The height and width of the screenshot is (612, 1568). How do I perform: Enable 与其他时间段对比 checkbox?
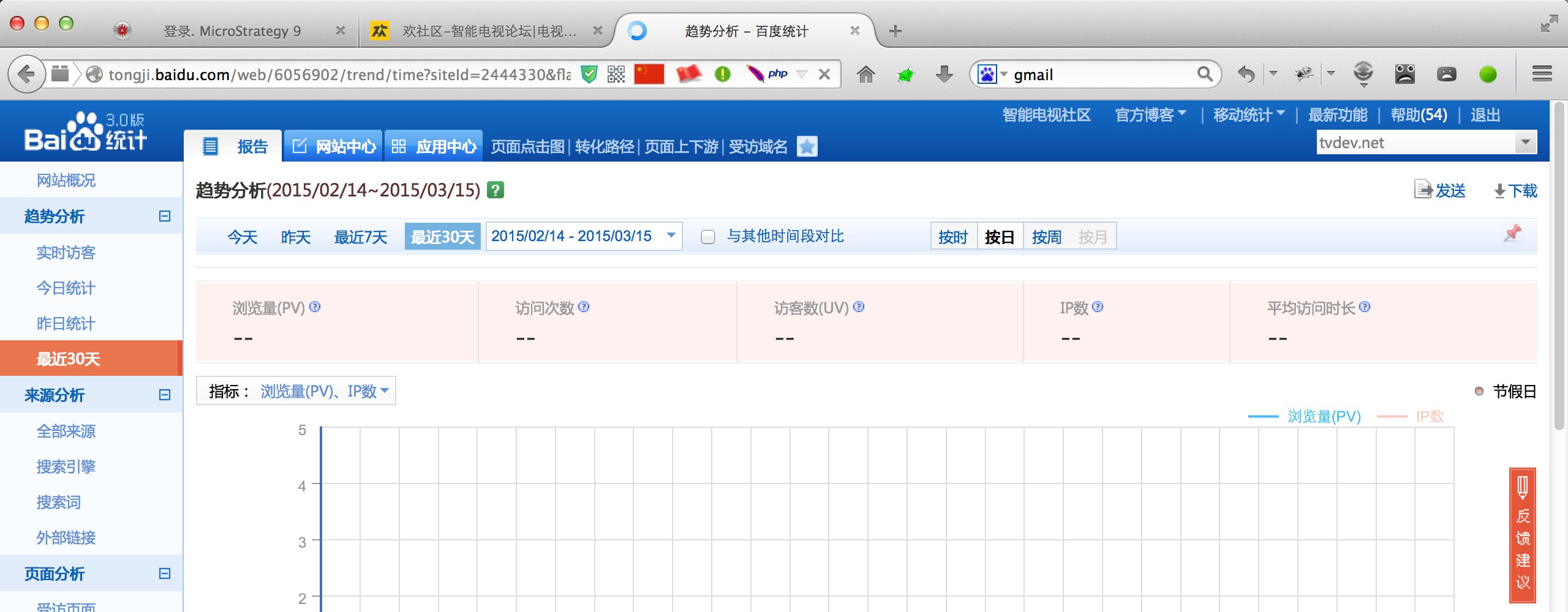point(708,237)
